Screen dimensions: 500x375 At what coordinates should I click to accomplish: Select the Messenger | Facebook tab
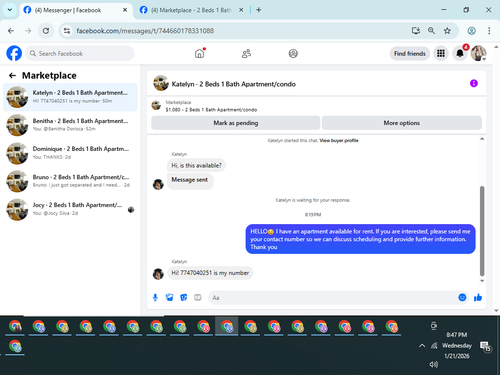click(75, 10)
